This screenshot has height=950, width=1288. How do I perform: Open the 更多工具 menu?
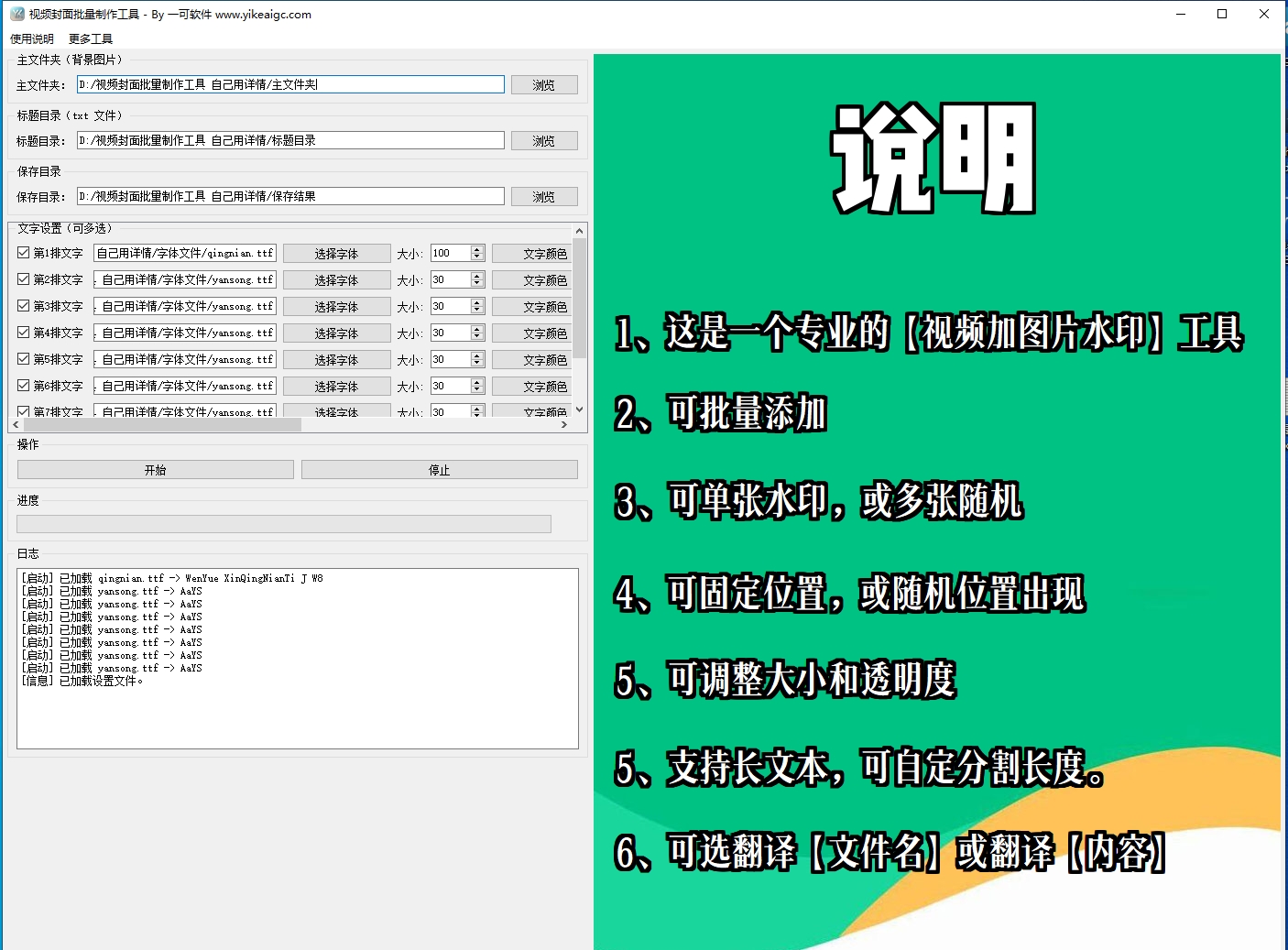pyautogui.click(x=89, y=38)
